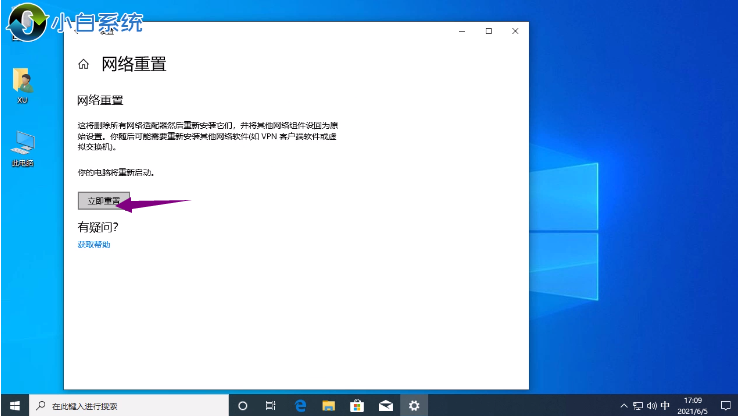Viewport: 738px width, 416px height.
Task: Open the Mail app on taskbar
Action: click(x=386, y=406)
